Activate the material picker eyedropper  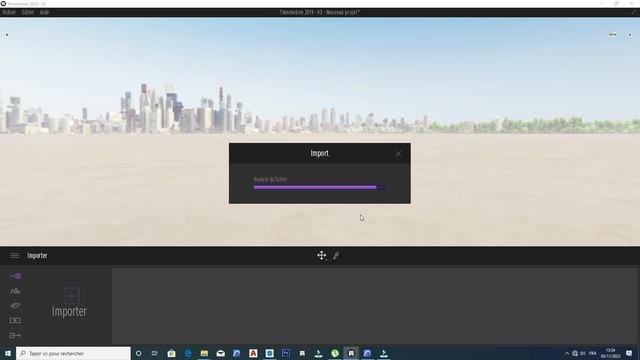[336, 256]
